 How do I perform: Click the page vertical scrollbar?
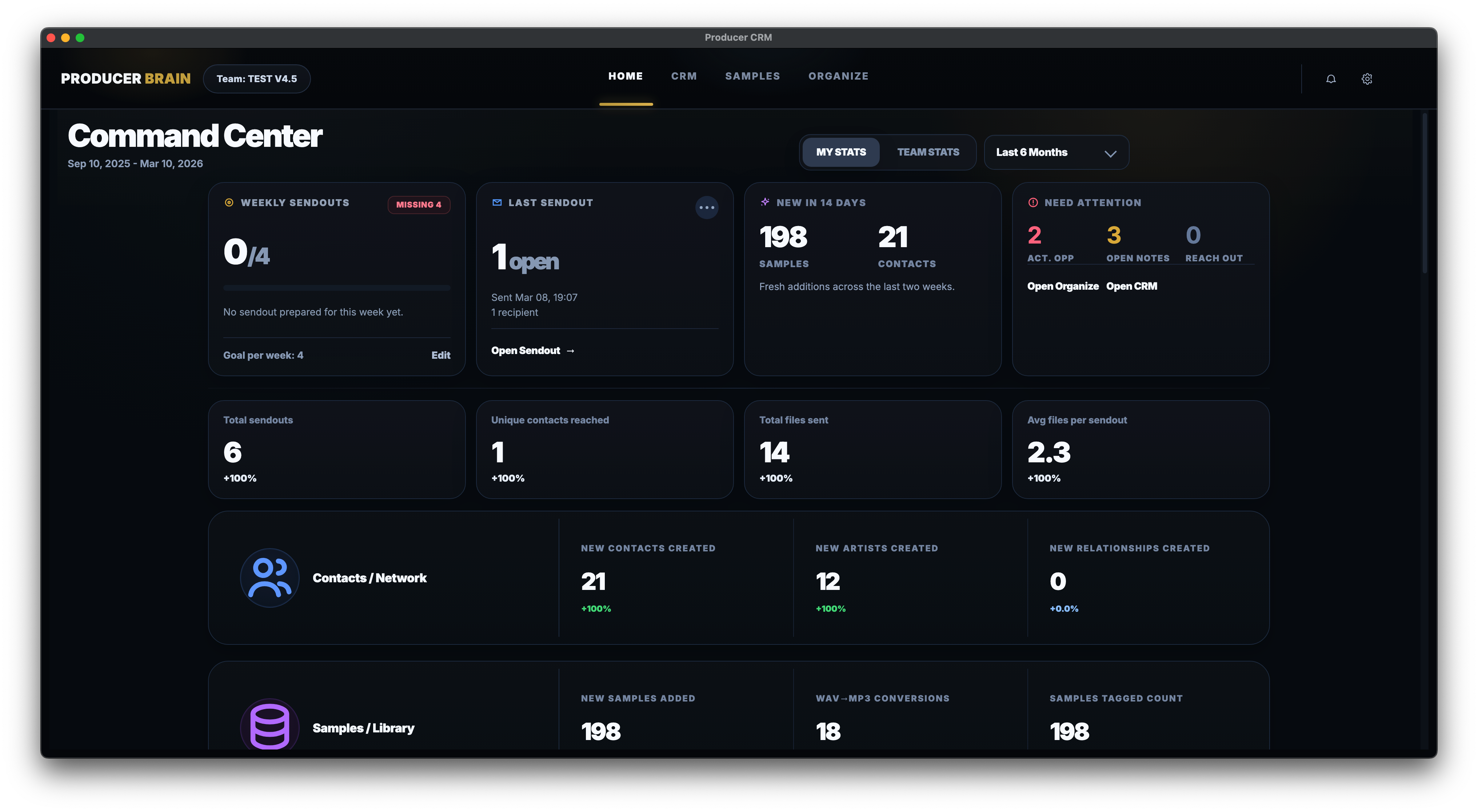1424,194
